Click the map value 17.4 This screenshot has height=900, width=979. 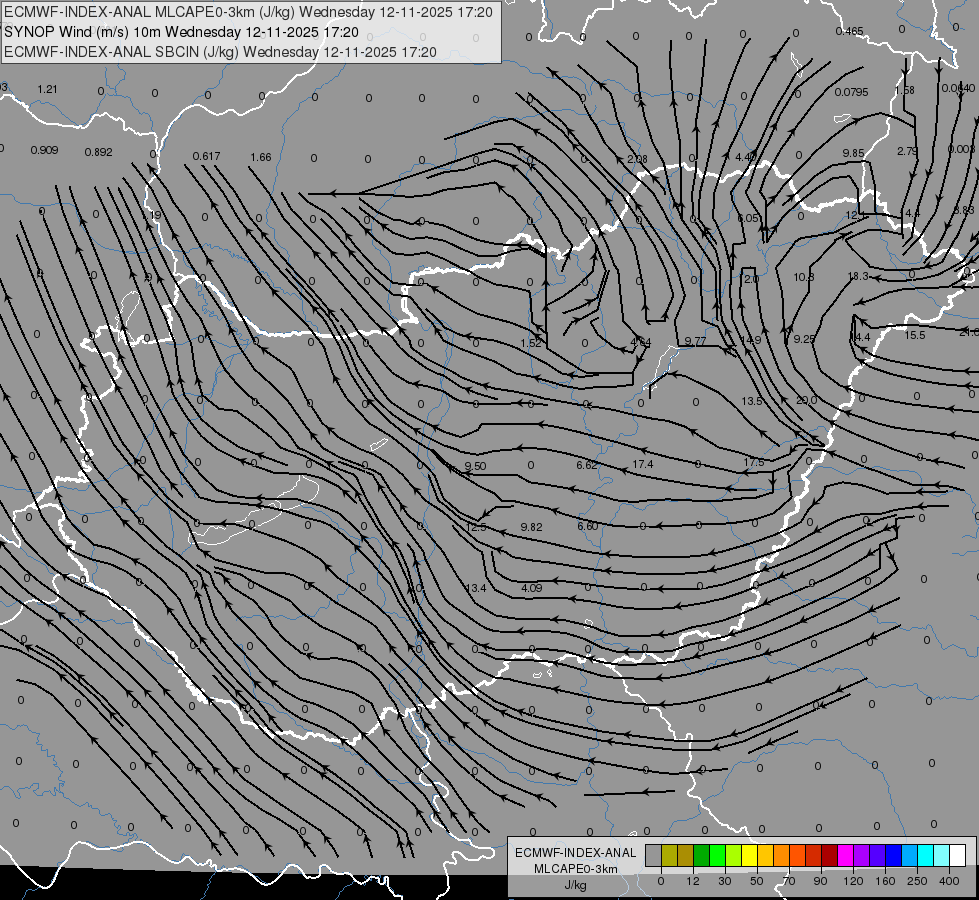pos(642,464)
